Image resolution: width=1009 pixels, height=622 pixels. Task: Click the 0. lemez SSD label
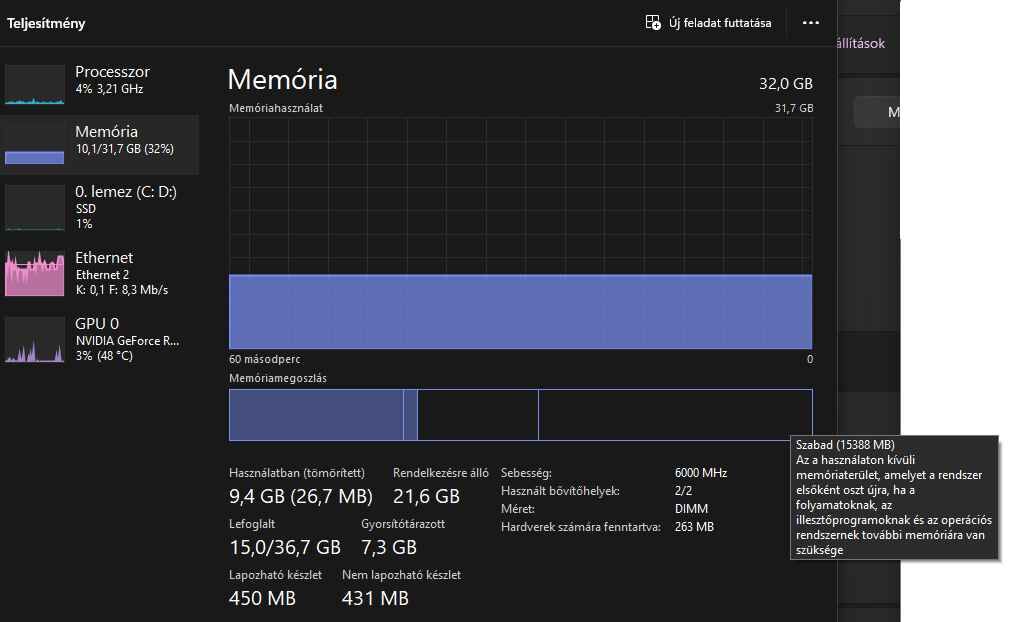[85, 209]
